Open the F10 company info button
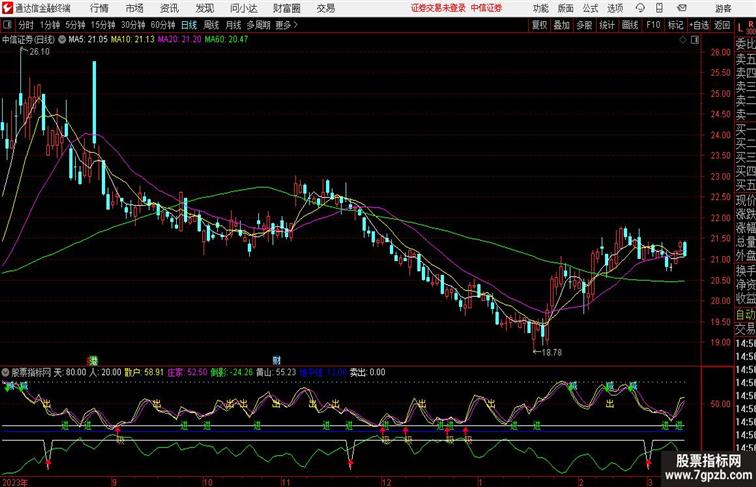This screenshot has height=487, width=756. coord(653,25)
